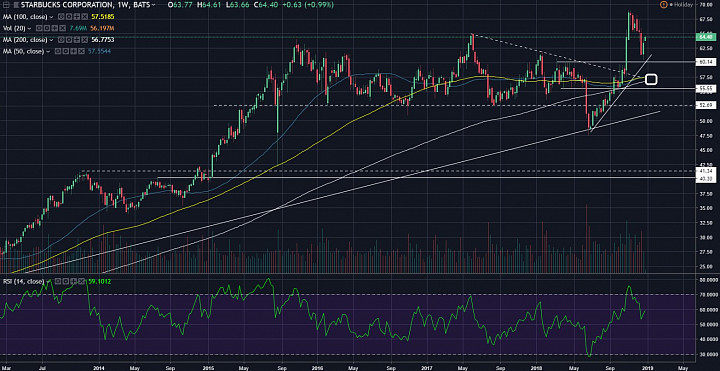Screen dimensions: 720x371
Task: Toggle visibility of MA (50, close)
Action: tap(58, 51)
